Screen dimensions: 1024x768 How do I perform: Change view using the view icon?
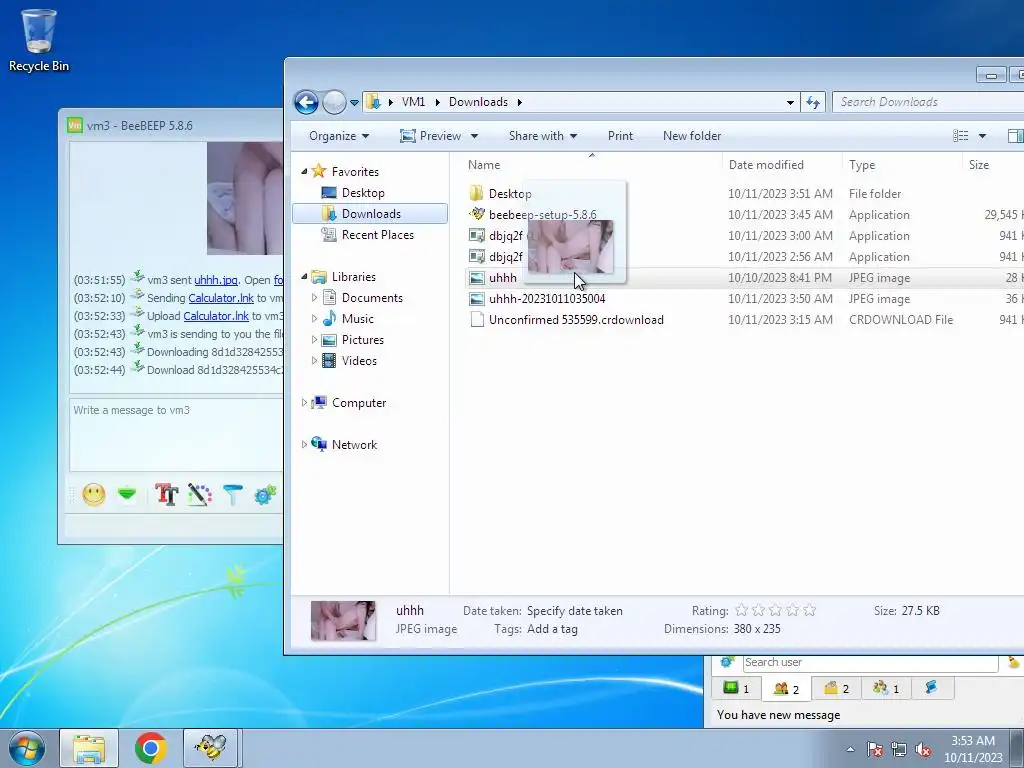click(x=961, y=136)
